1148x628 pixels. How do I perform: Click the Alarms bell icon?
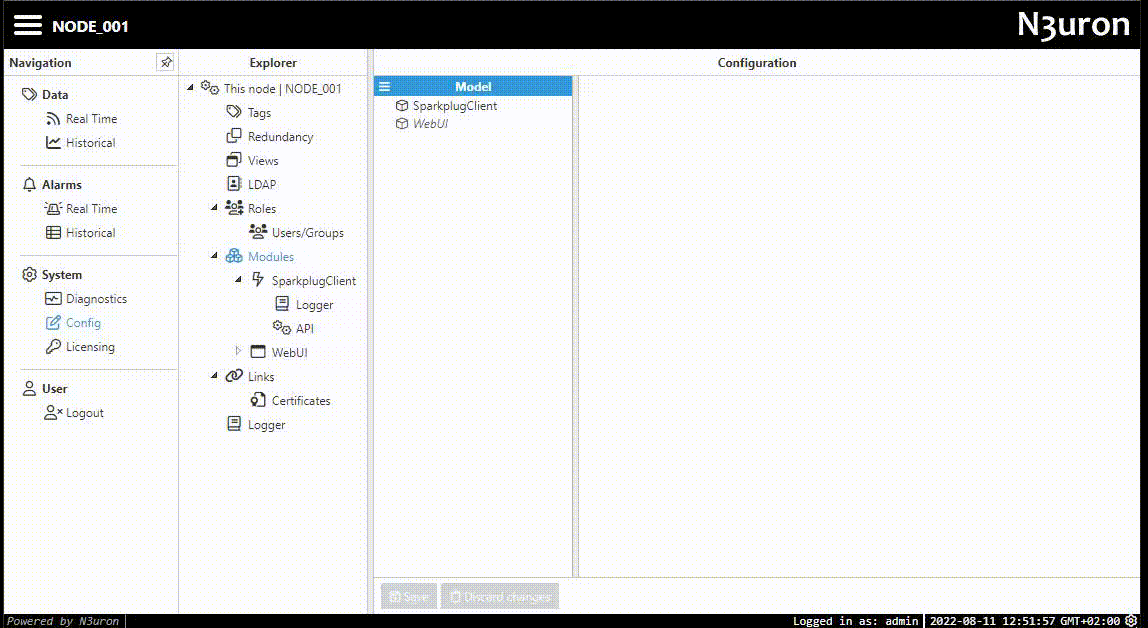(29, 184)
